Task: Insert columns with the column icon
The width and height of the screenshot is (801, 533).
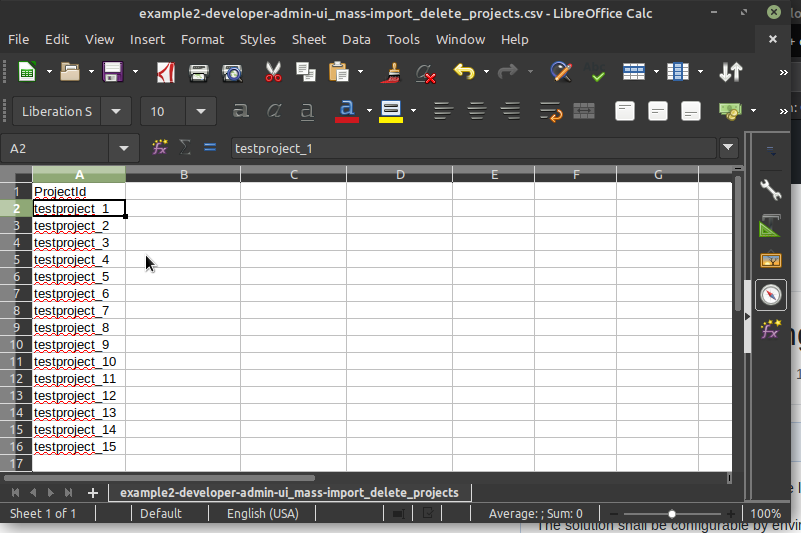Action: [678, 72]
